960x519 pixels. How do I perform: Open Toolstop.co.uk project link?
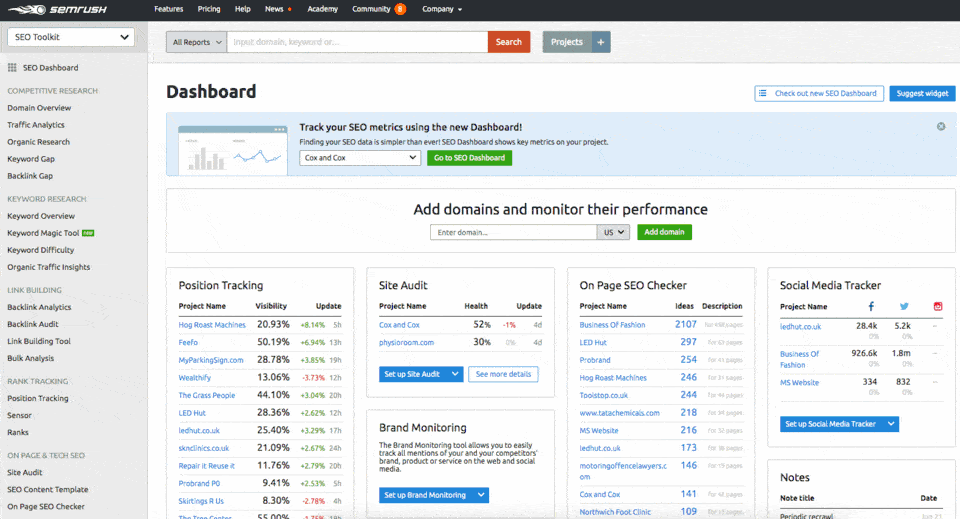(604, 395)
